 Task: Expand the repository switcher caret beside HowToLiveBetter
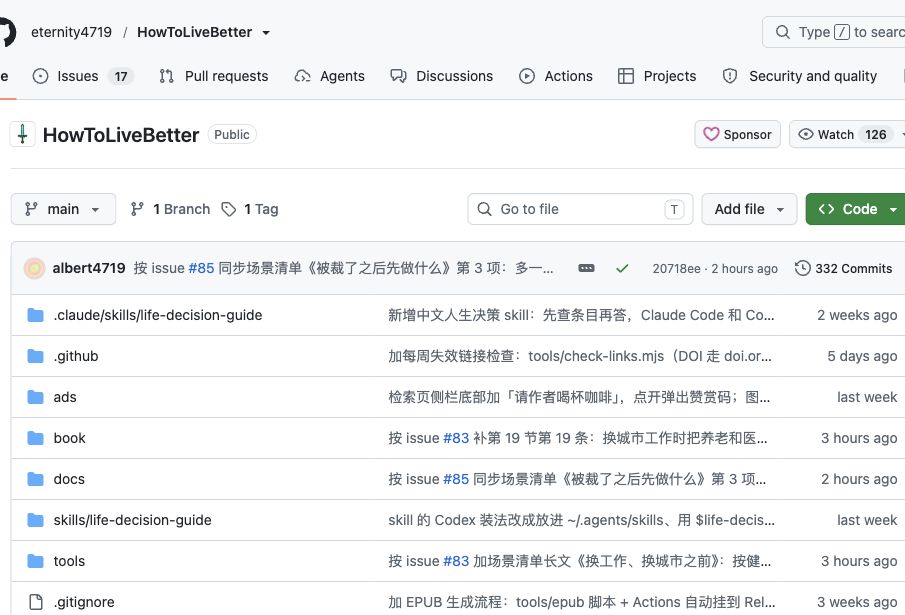pos(266,33)
